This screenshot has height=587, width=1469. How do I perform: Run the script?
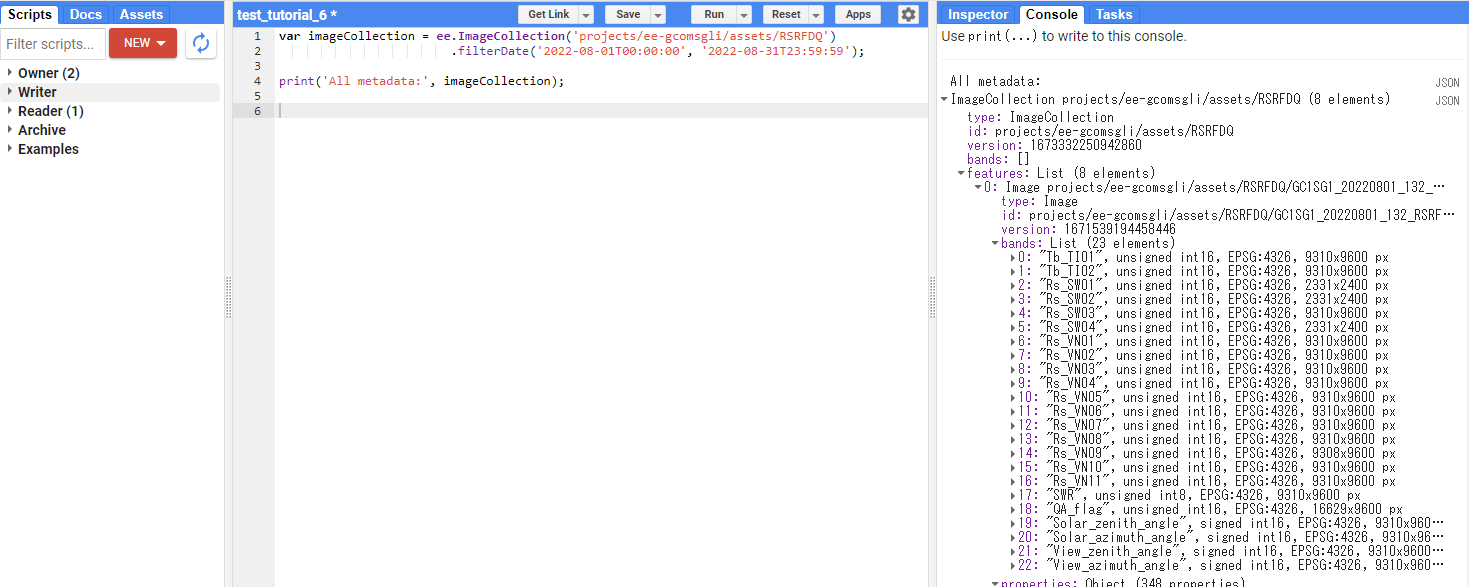(713, 15)
